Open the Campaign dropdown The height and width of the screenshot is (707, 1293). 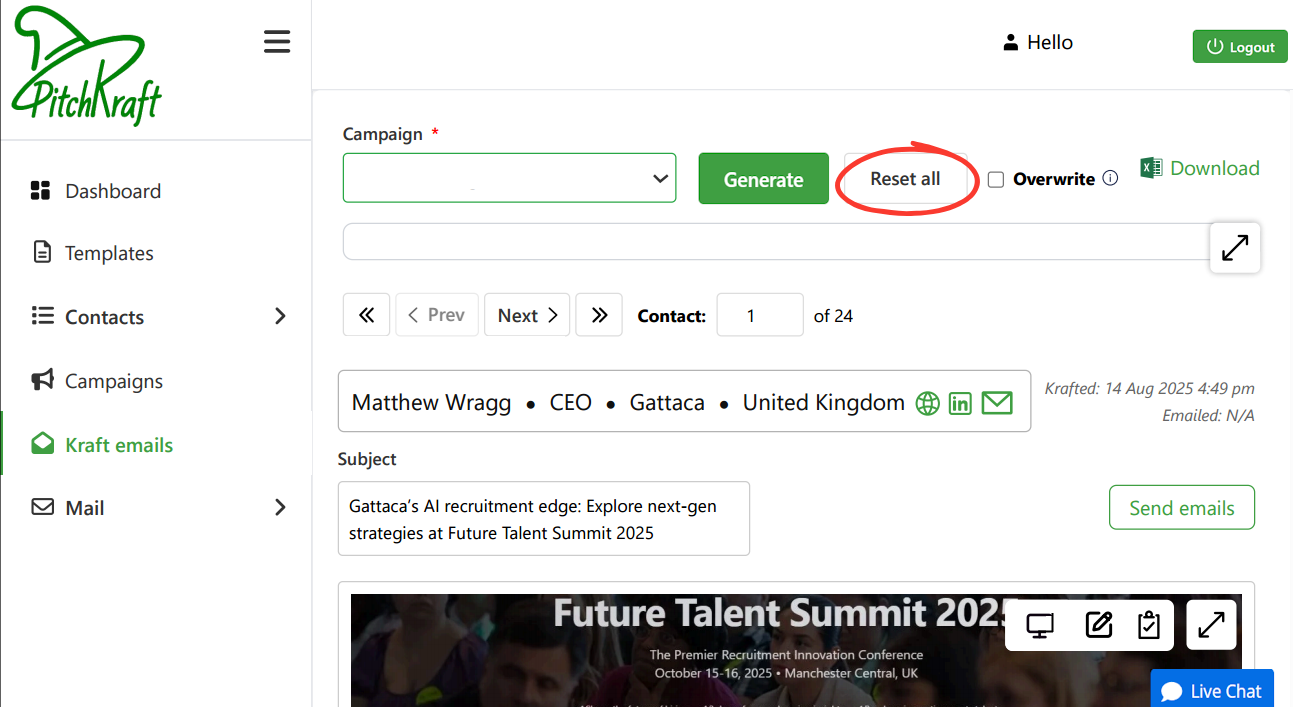(x=509, y=178)
